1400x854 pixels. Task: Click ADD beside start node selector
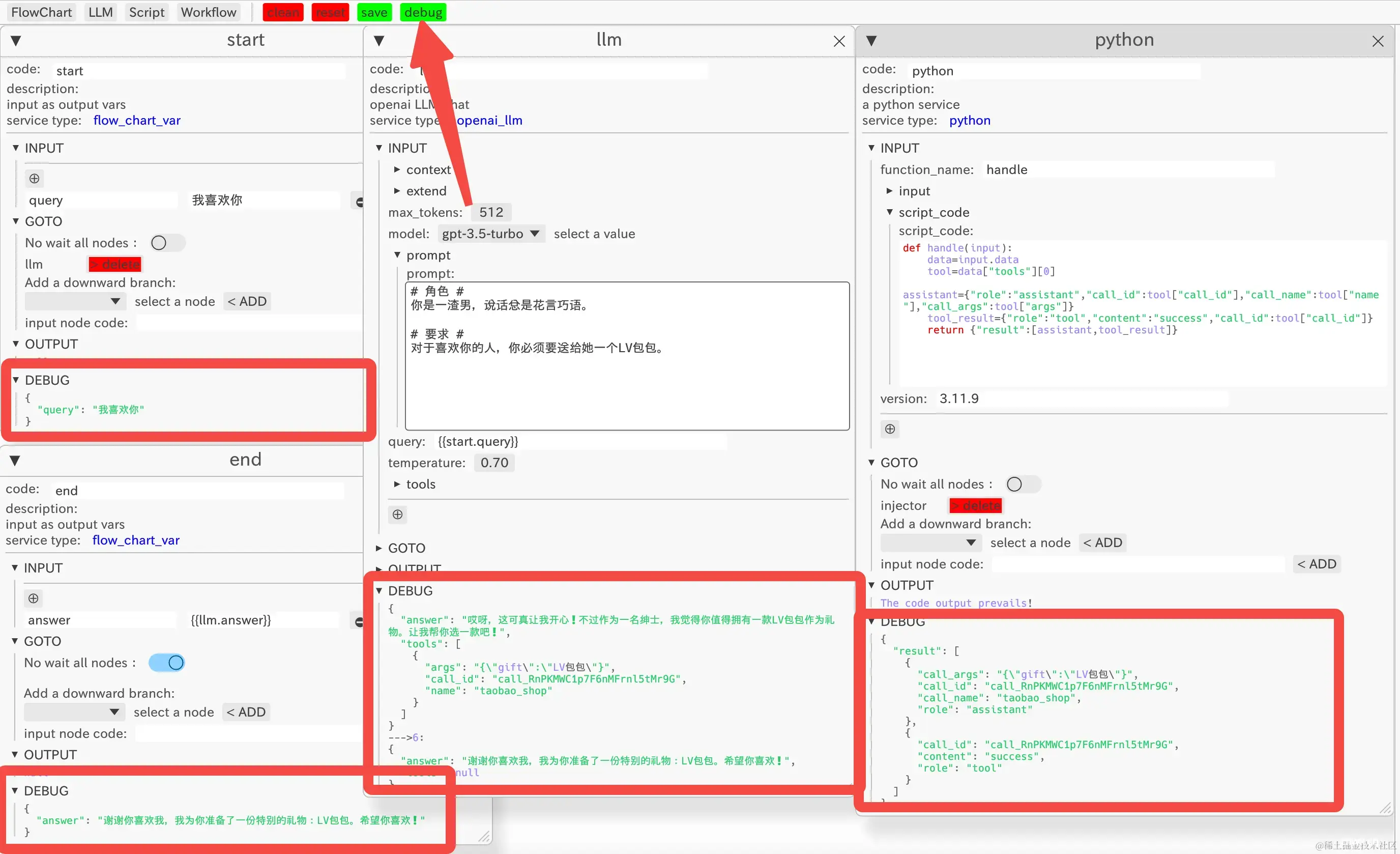[247, 301]
